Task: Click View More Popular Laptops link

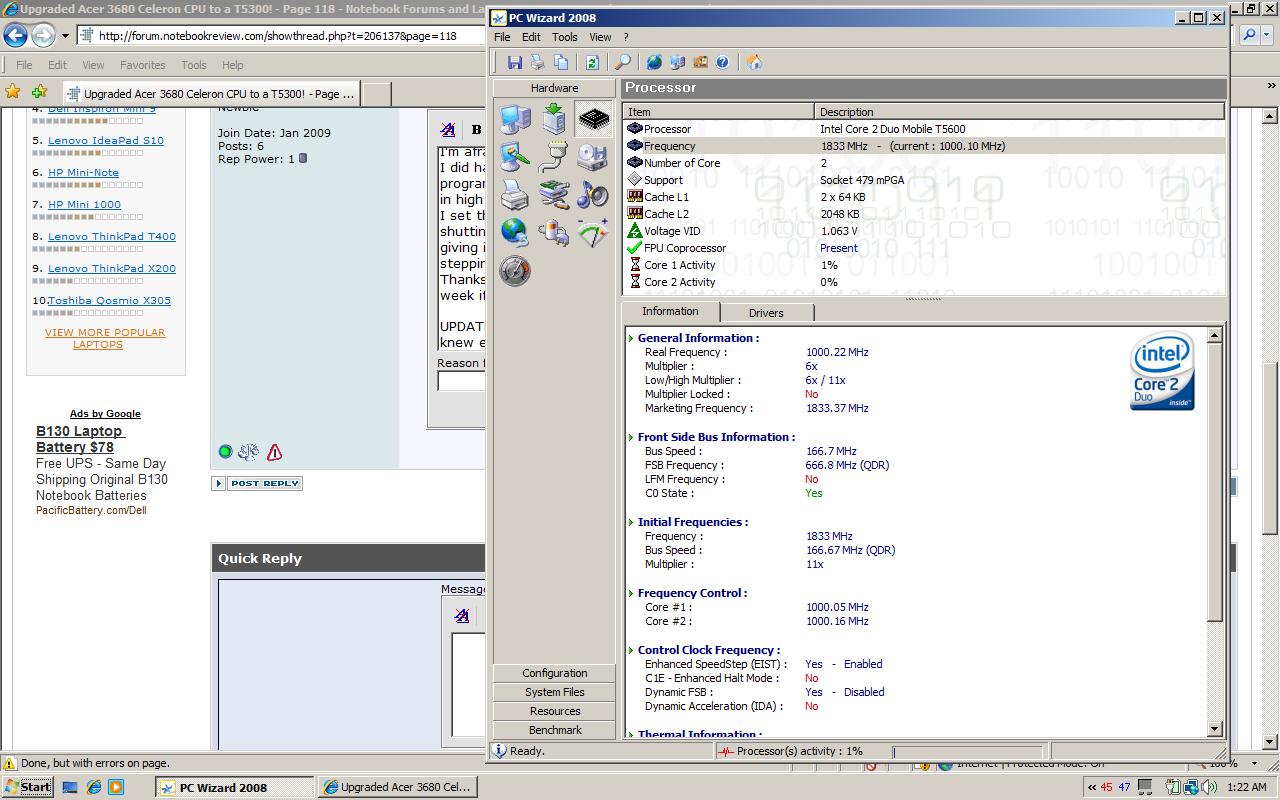Action: tap(105, 338)
